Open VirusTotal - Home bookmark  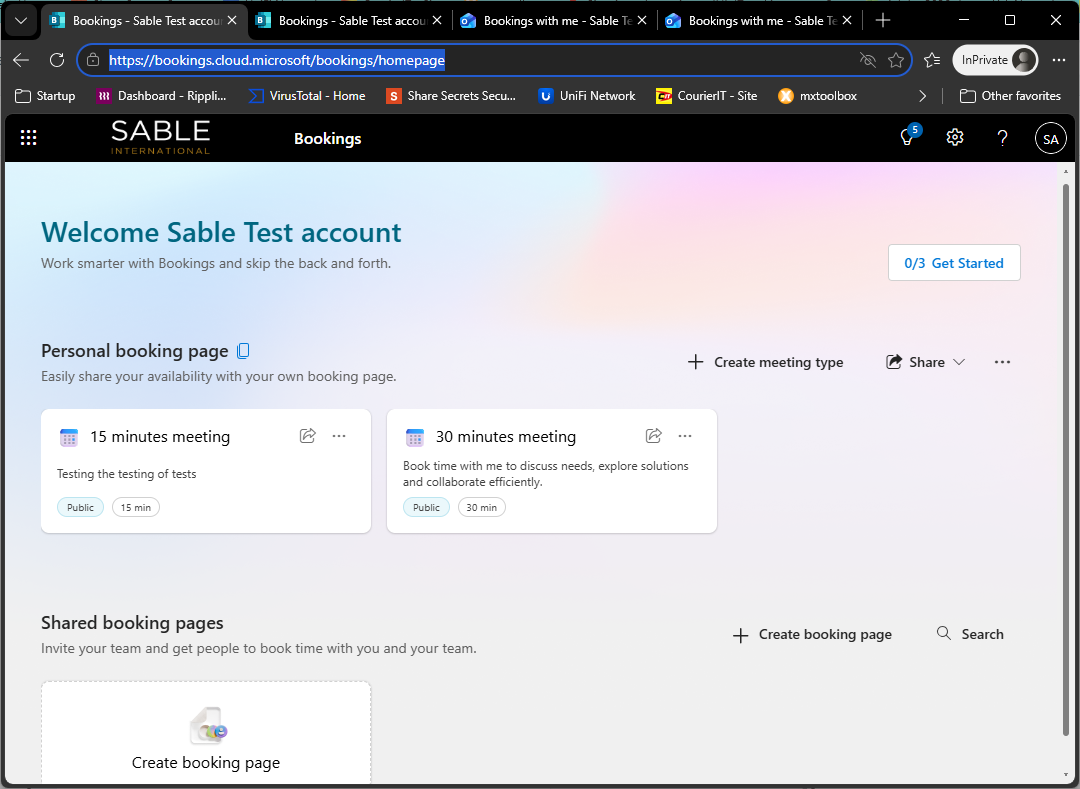click(307, 96)
